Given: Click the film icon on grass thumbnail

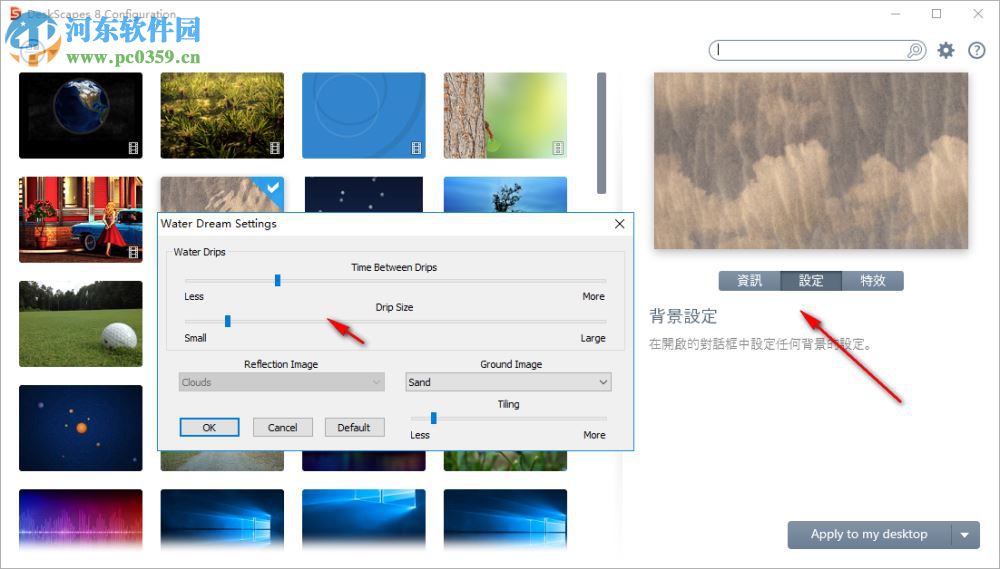Looking at the screenshot, I should pos(275,149).
